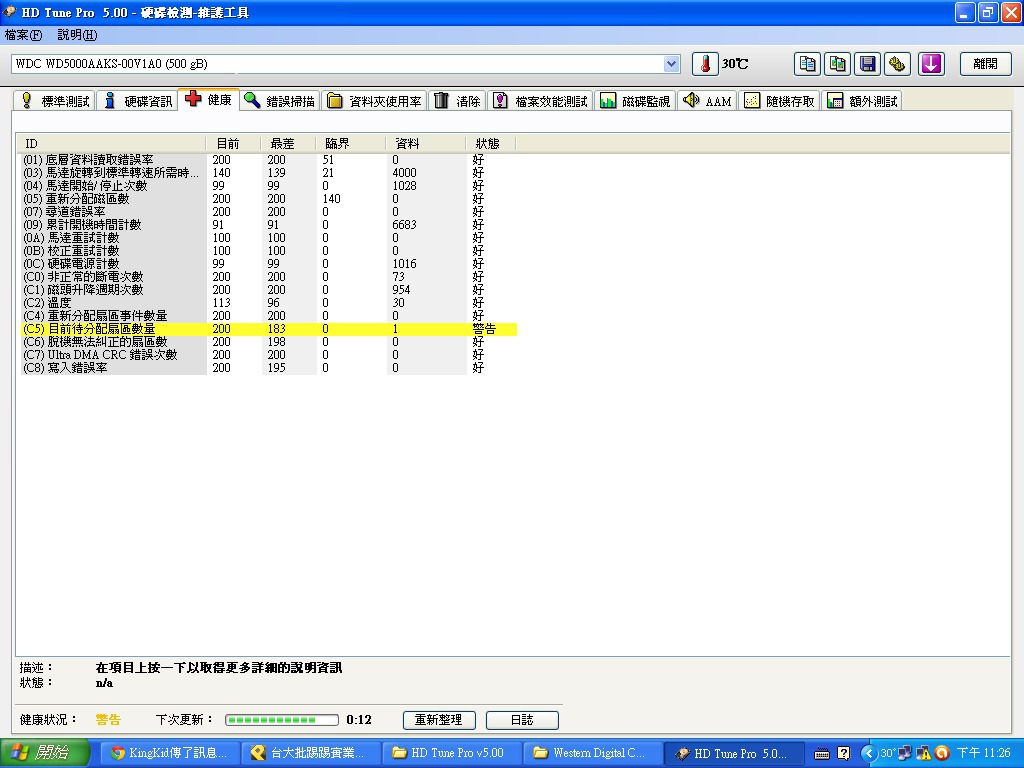
Task: Click the purple down-arrow toolbar icon
Action: pos(931,64)
